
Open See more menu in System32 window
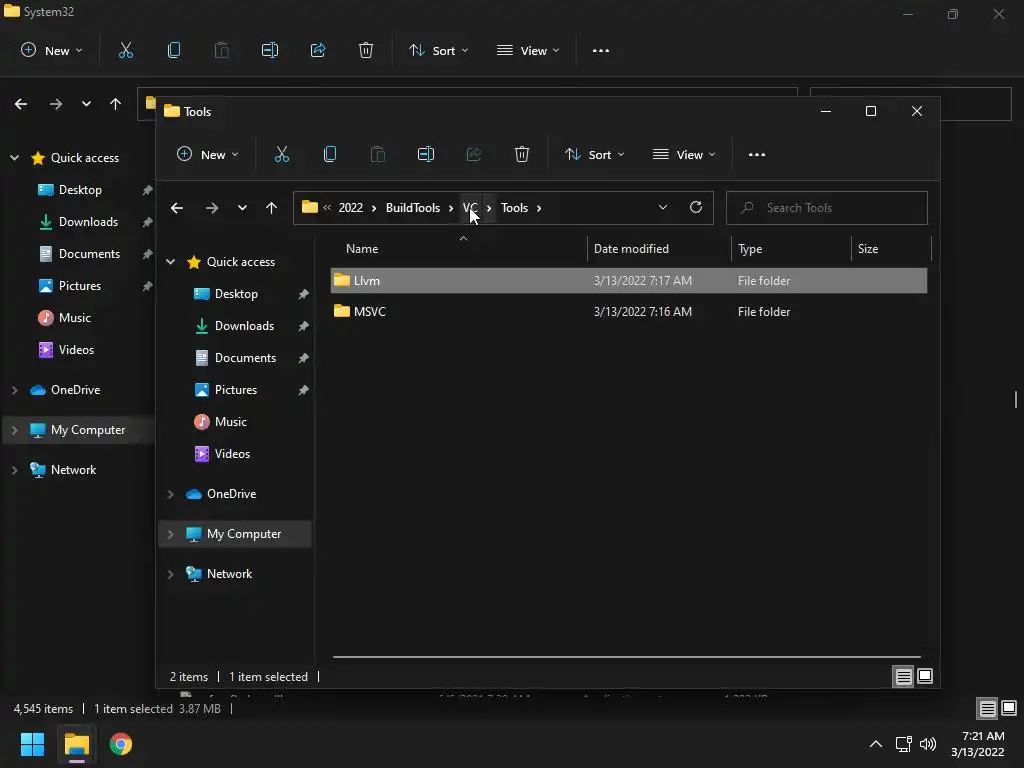601,50
